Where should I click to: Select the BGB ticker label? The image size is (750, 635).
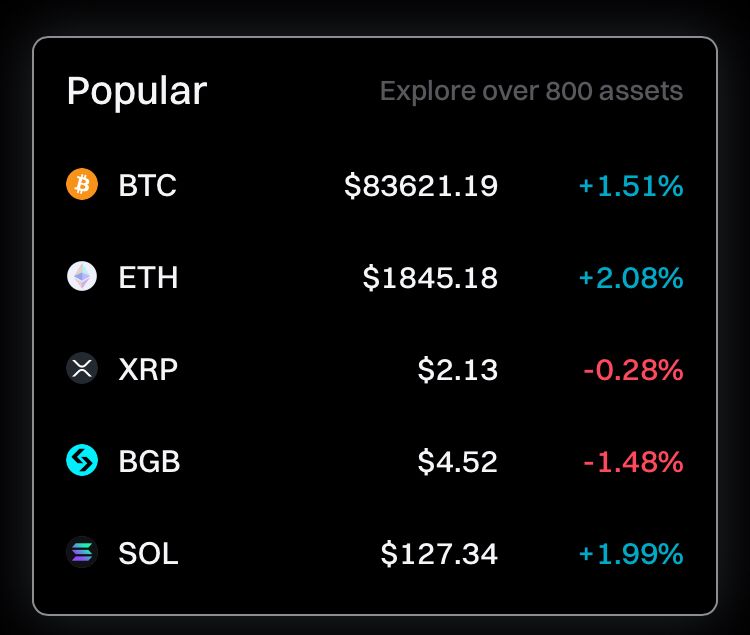pos(149,461)
